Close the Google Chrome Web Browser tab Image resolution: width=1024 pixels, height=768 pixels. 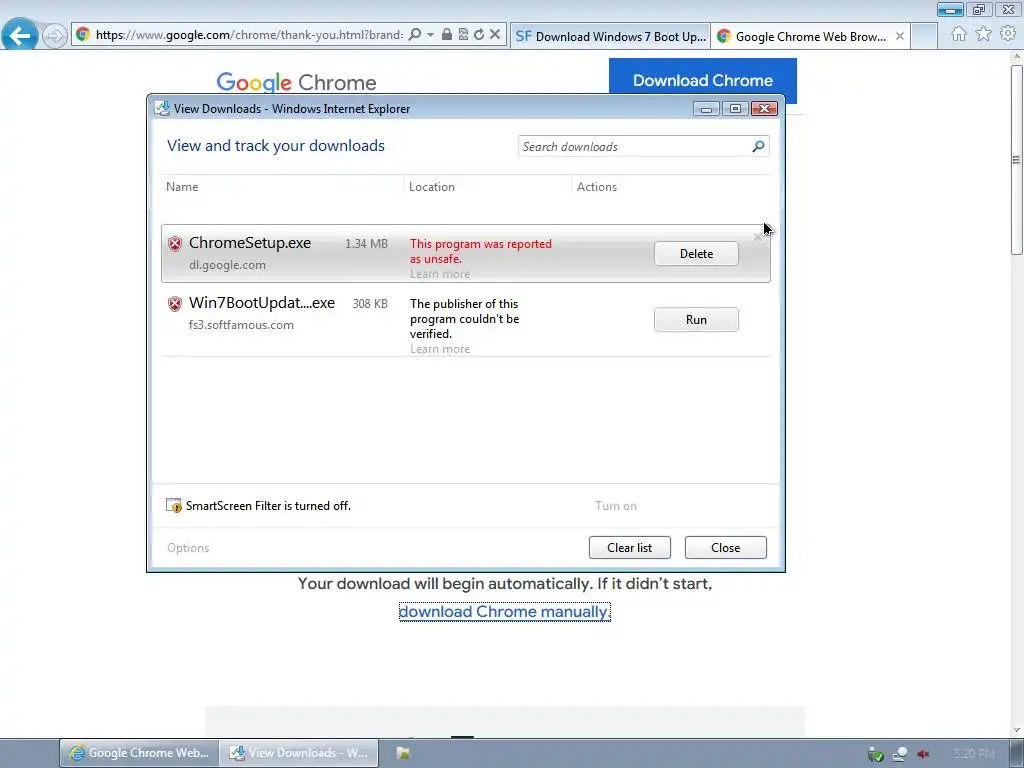[899, 37]
